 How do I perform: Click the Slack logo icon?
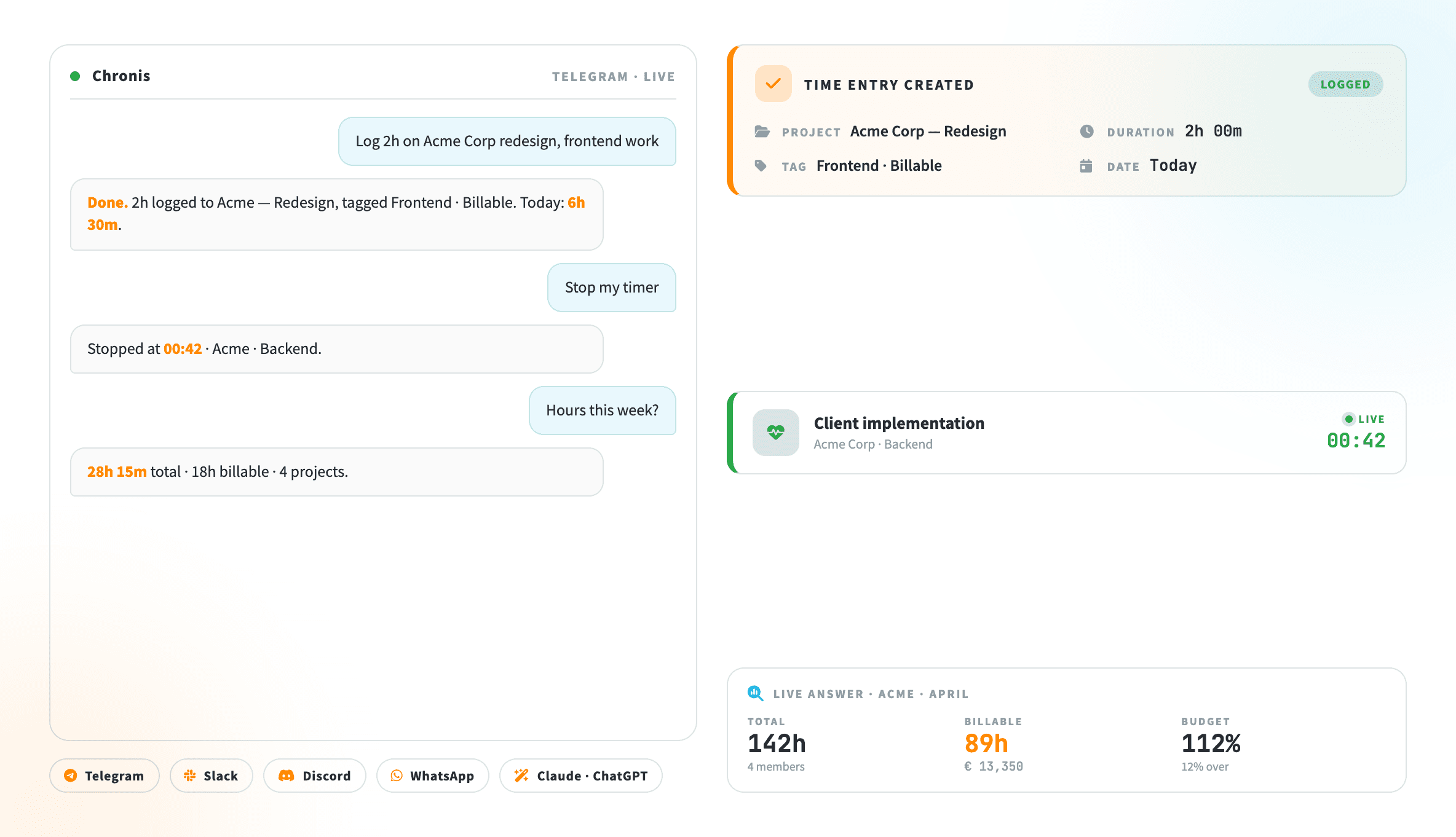tap(190, 776)
